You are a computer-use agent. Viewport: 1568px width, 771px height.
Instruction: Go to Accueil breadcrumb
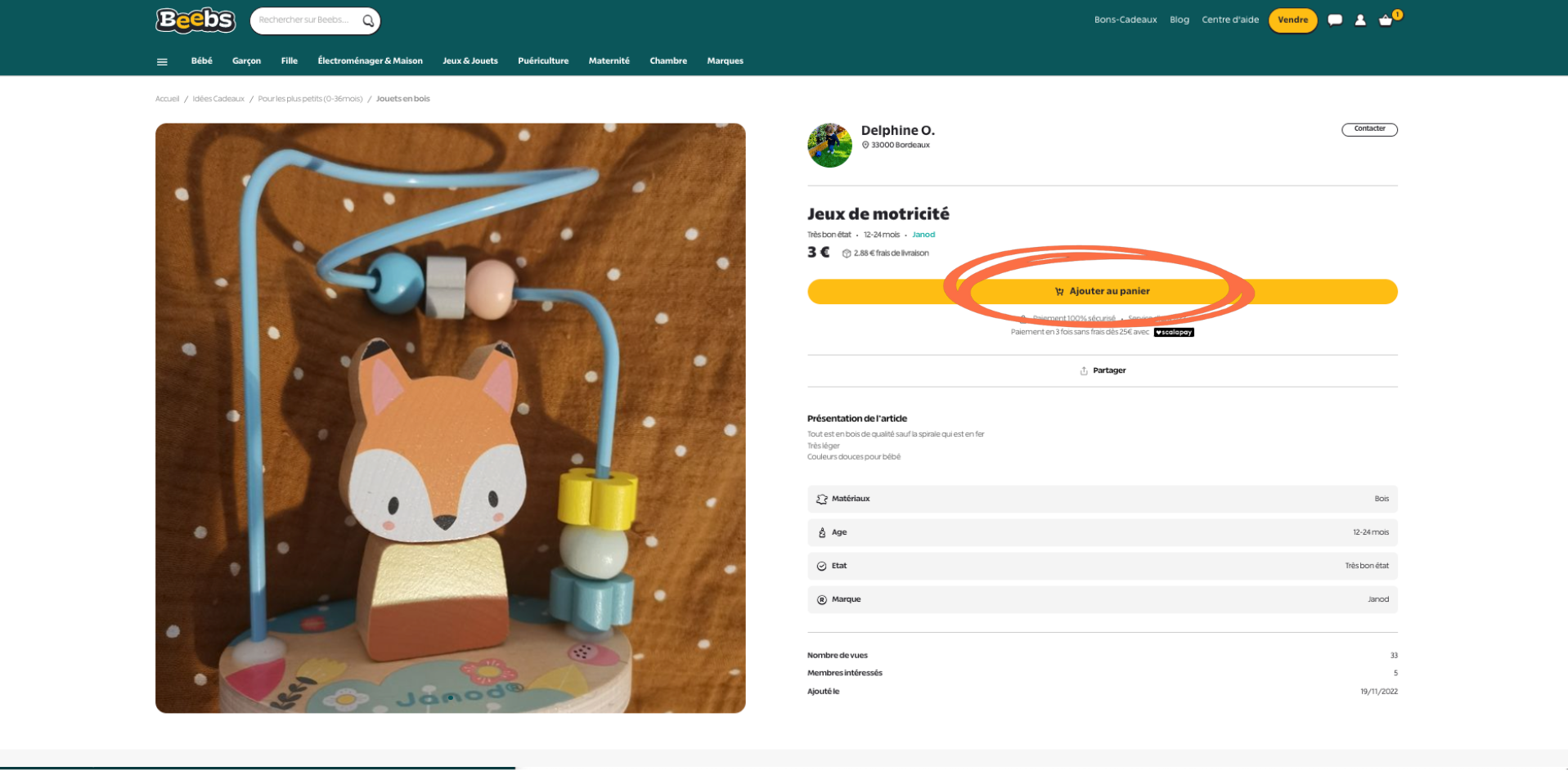click(167, 99)
